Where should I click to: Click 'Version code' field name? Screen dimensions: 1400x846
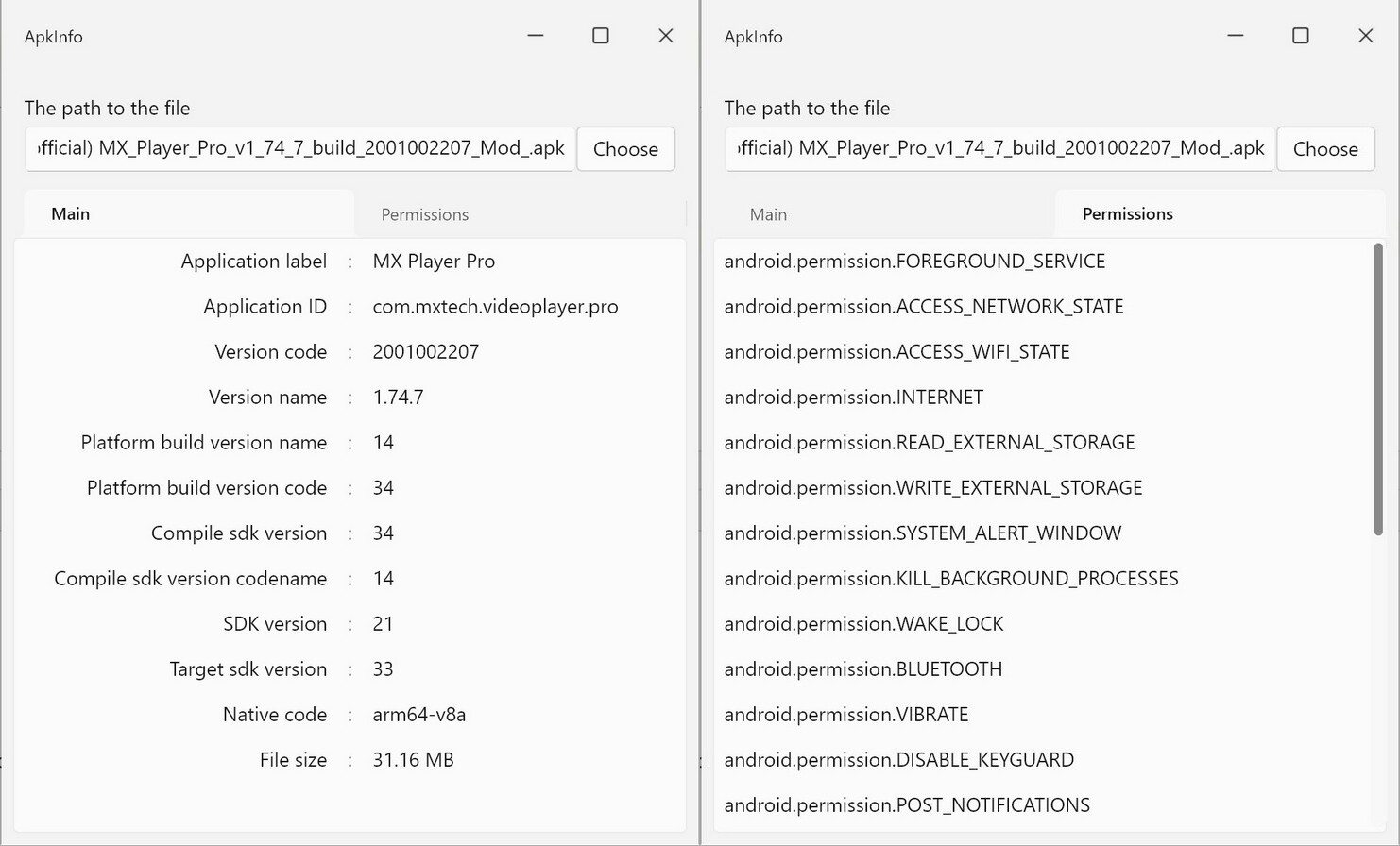pos(271,352)
